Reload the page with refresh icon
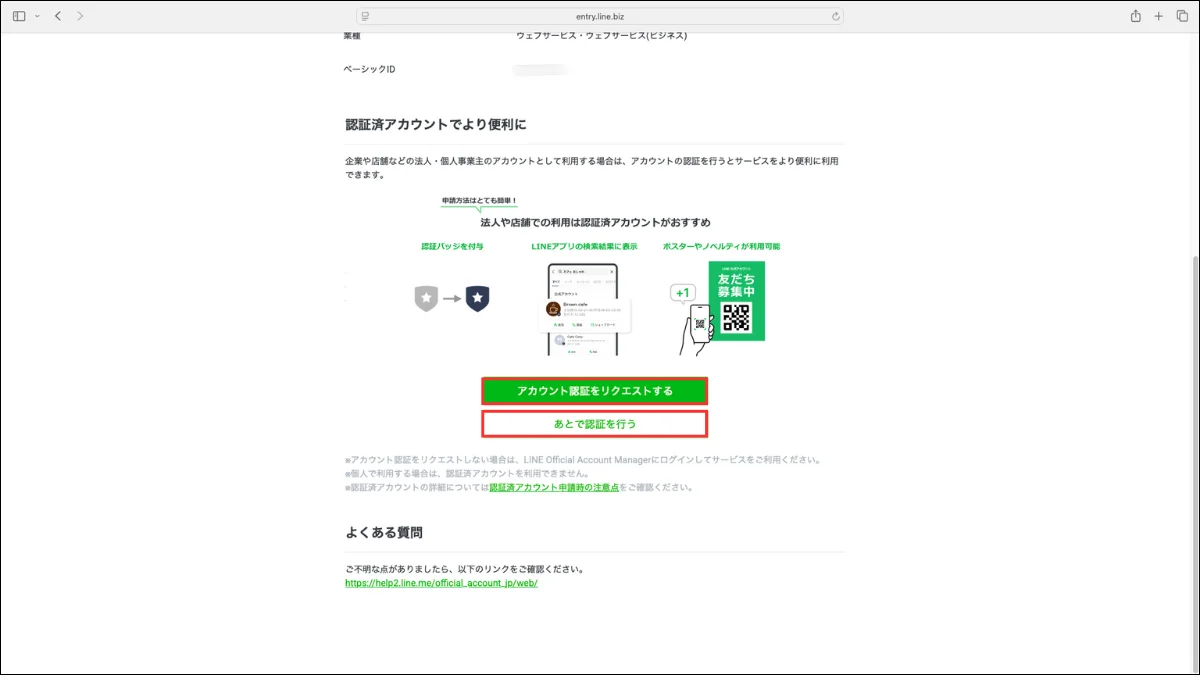Image resolution: width=1200 pixels, height=675 pixels. click(x=835, y=16)
